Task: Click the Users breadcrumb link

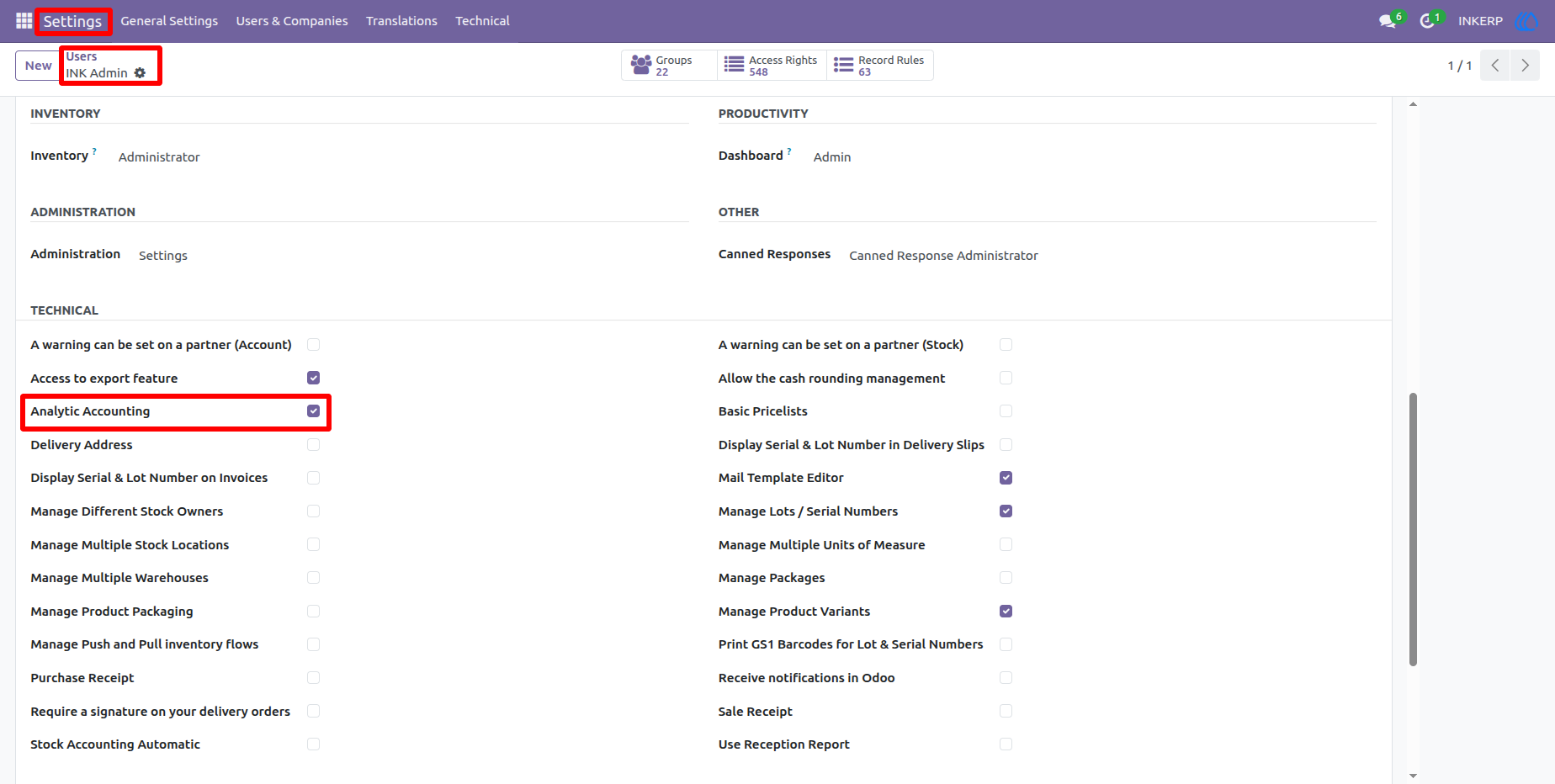Action: pos(82,56)
